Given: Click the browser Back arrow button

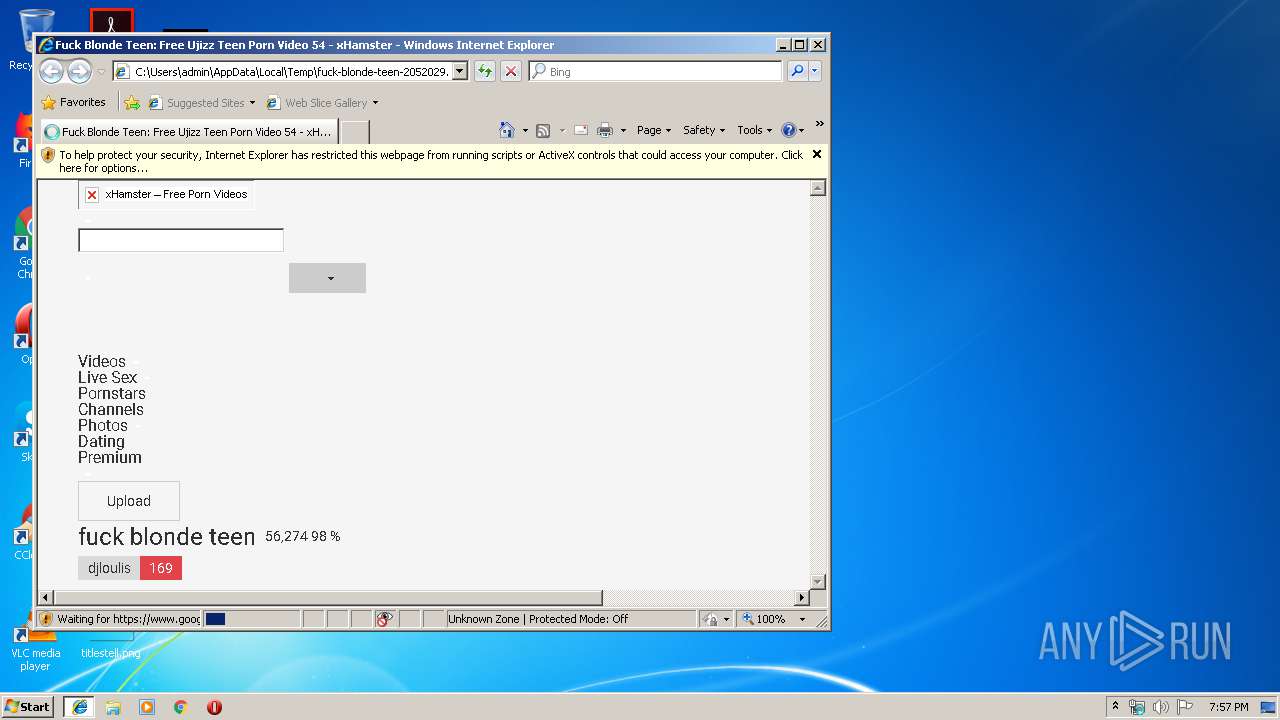Looking at the screenshot, I should pos(51,71).
